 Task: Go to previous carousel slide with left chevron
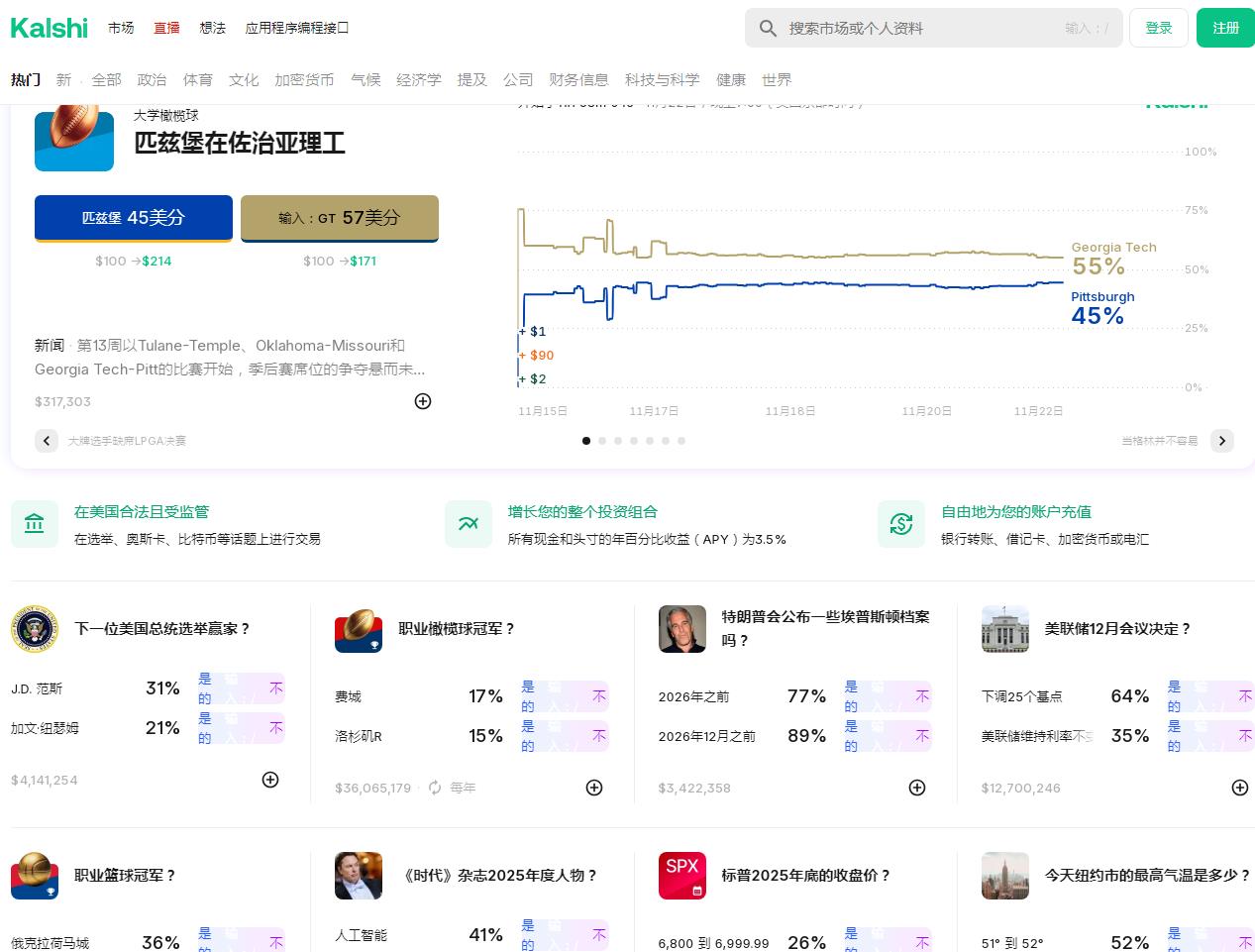[47, 441]
